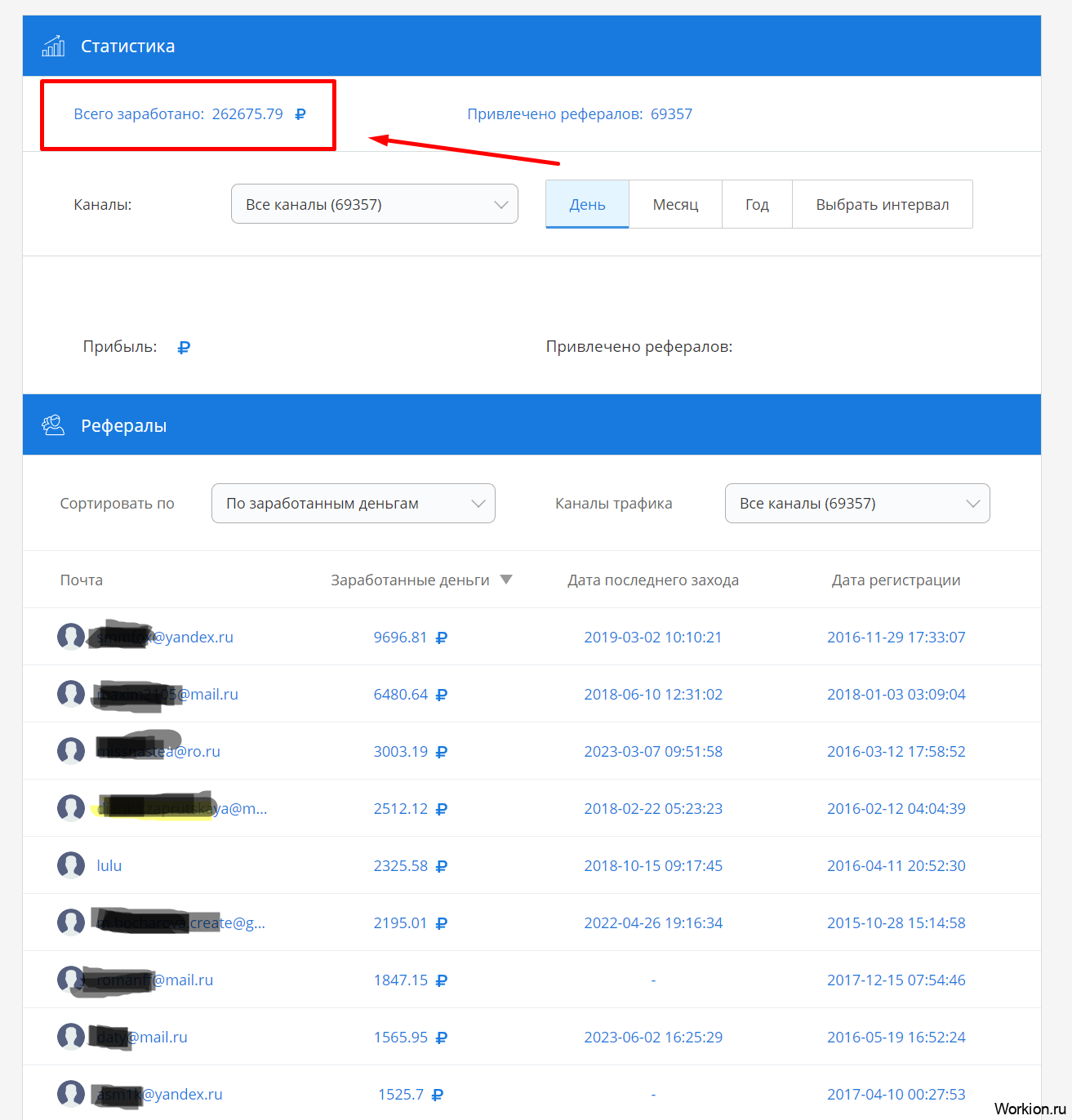Click avatar of the 6480.64 earnings referral
Image resolution: width=1072 pixels, height=1120 pixels.
pos(71,694)
